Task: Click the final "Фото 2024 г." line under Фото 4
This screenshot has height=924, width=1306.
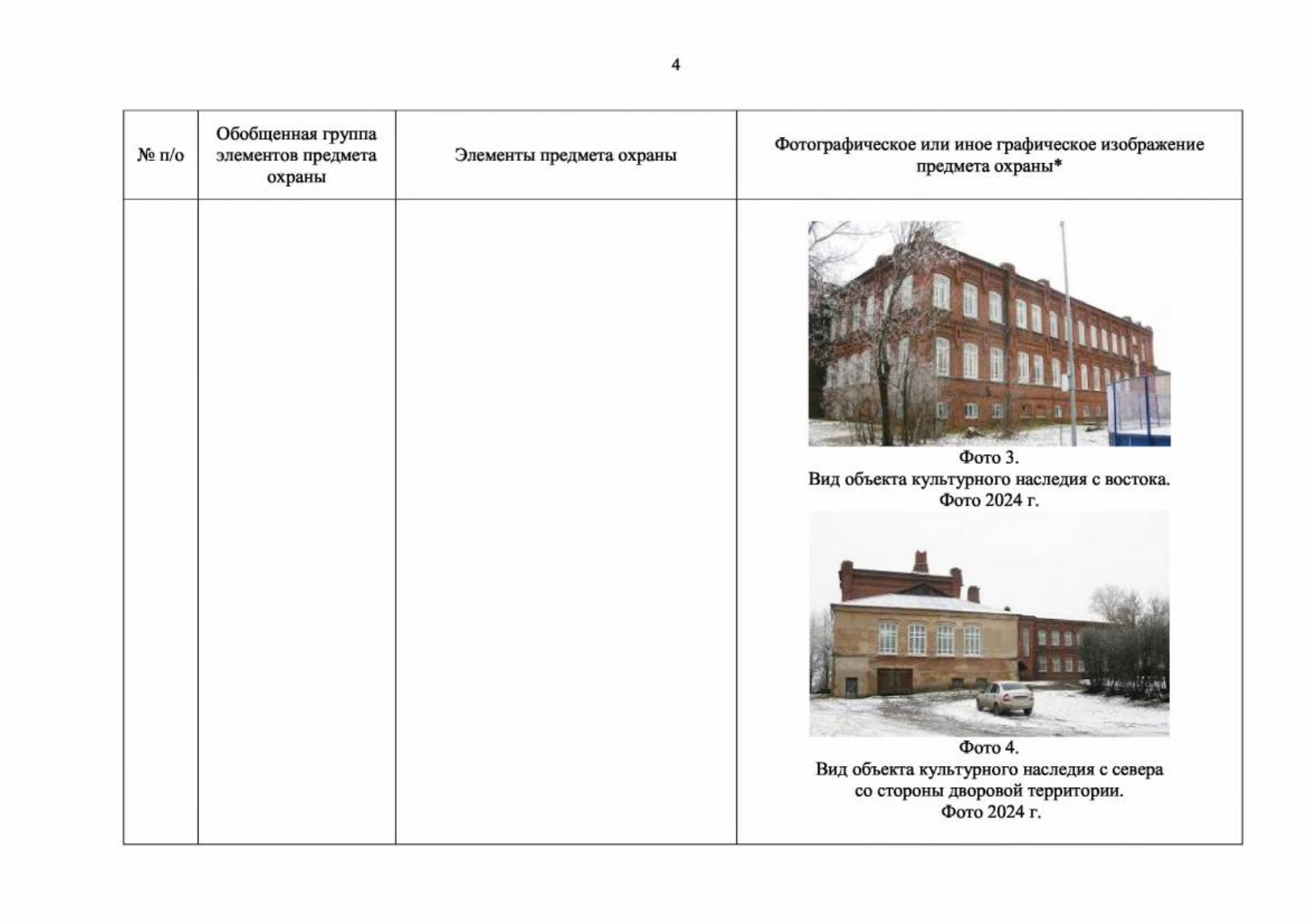Action: 990,812
